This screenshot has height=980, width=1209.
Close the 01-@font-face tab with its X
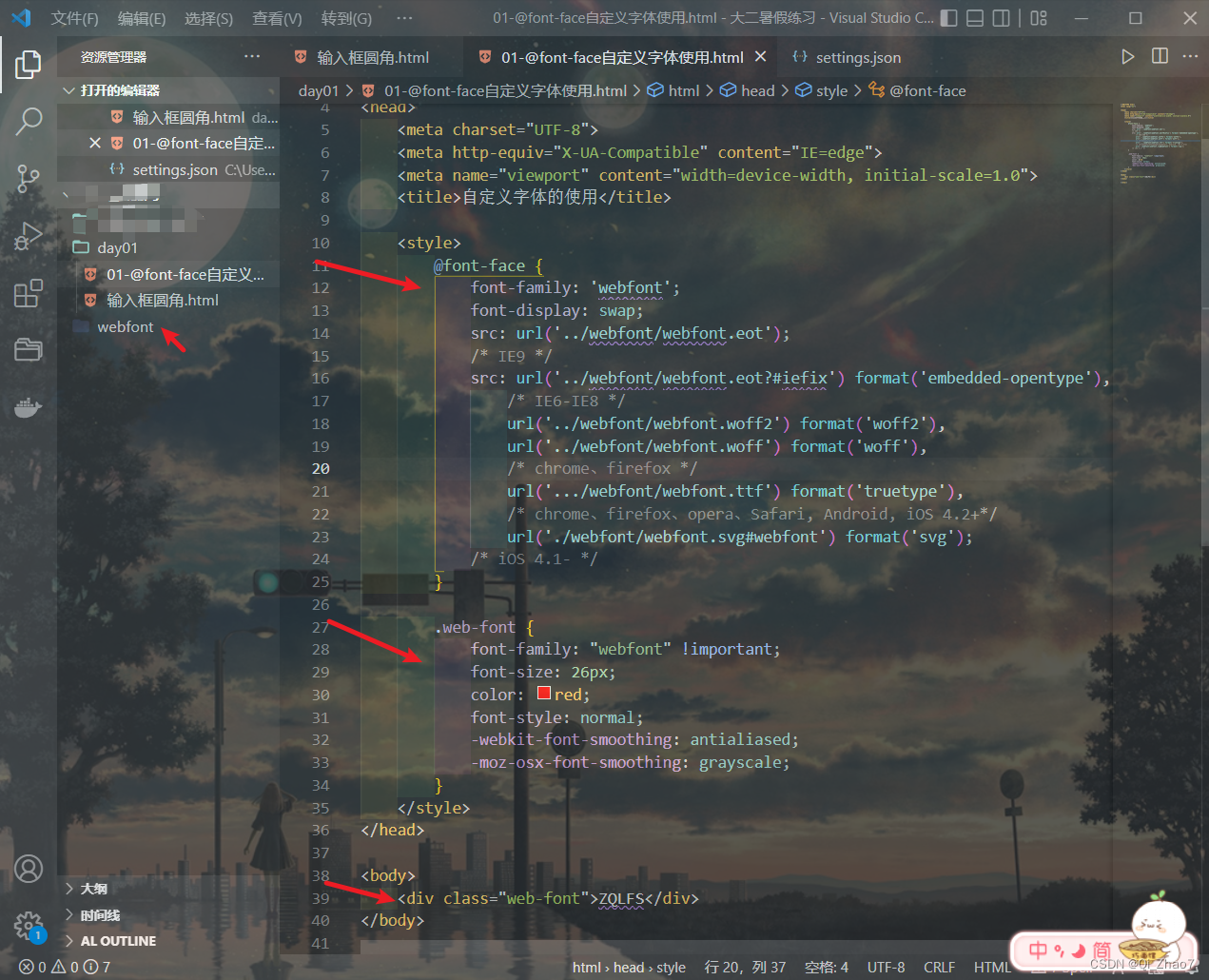(760, 57)
